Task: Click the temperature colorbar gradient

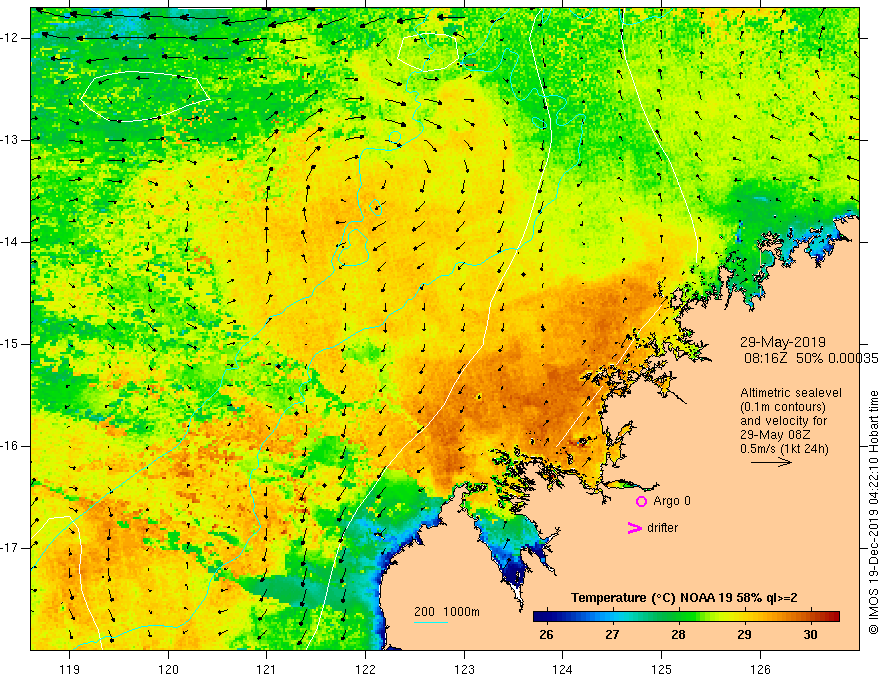Action: [686, 617]
